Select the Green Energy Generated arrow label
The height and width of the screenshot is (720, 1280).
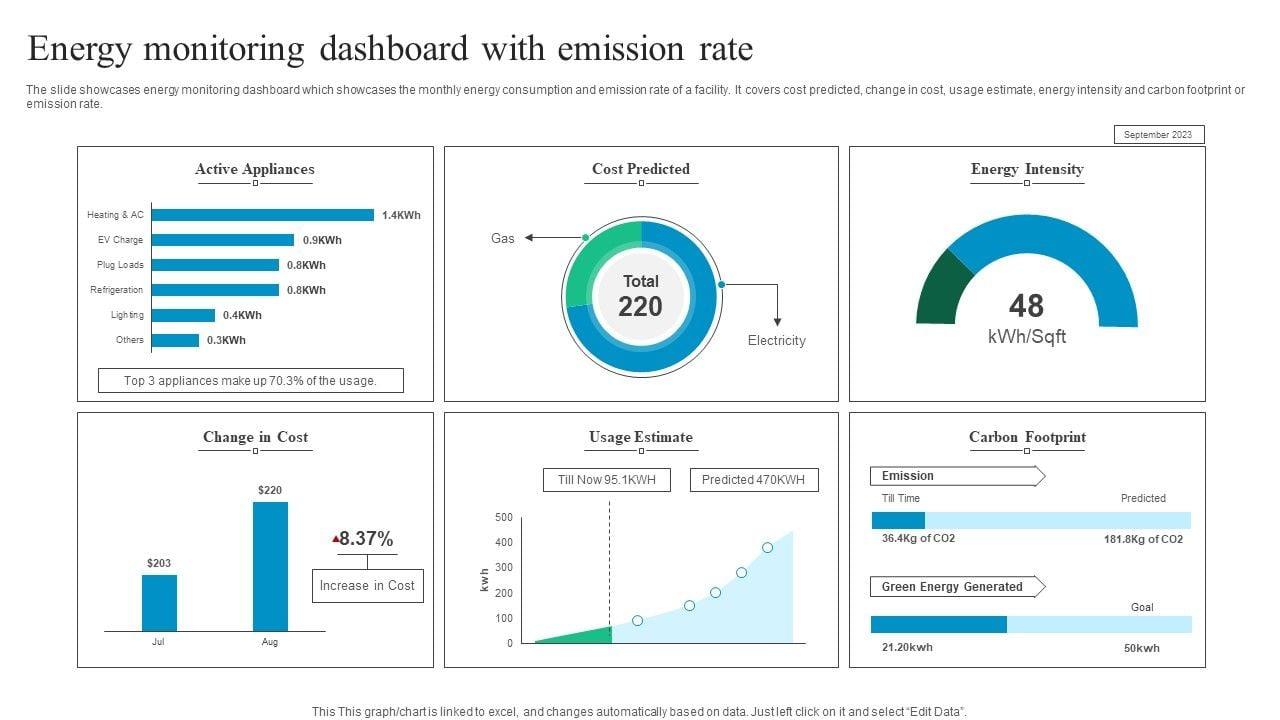point(957,587)
